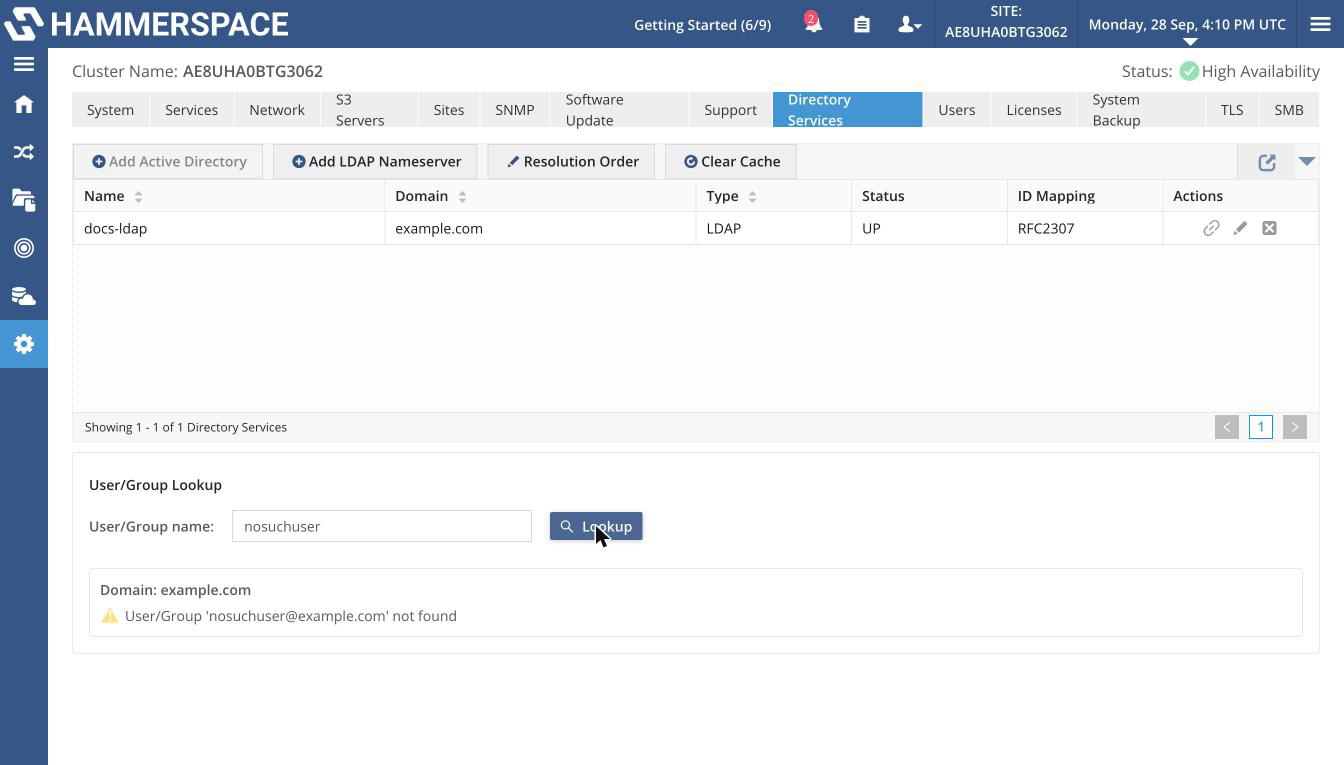Open the target sidebar icon
Viewport: 1344px width, 765px height.
[x=24, y=248]
